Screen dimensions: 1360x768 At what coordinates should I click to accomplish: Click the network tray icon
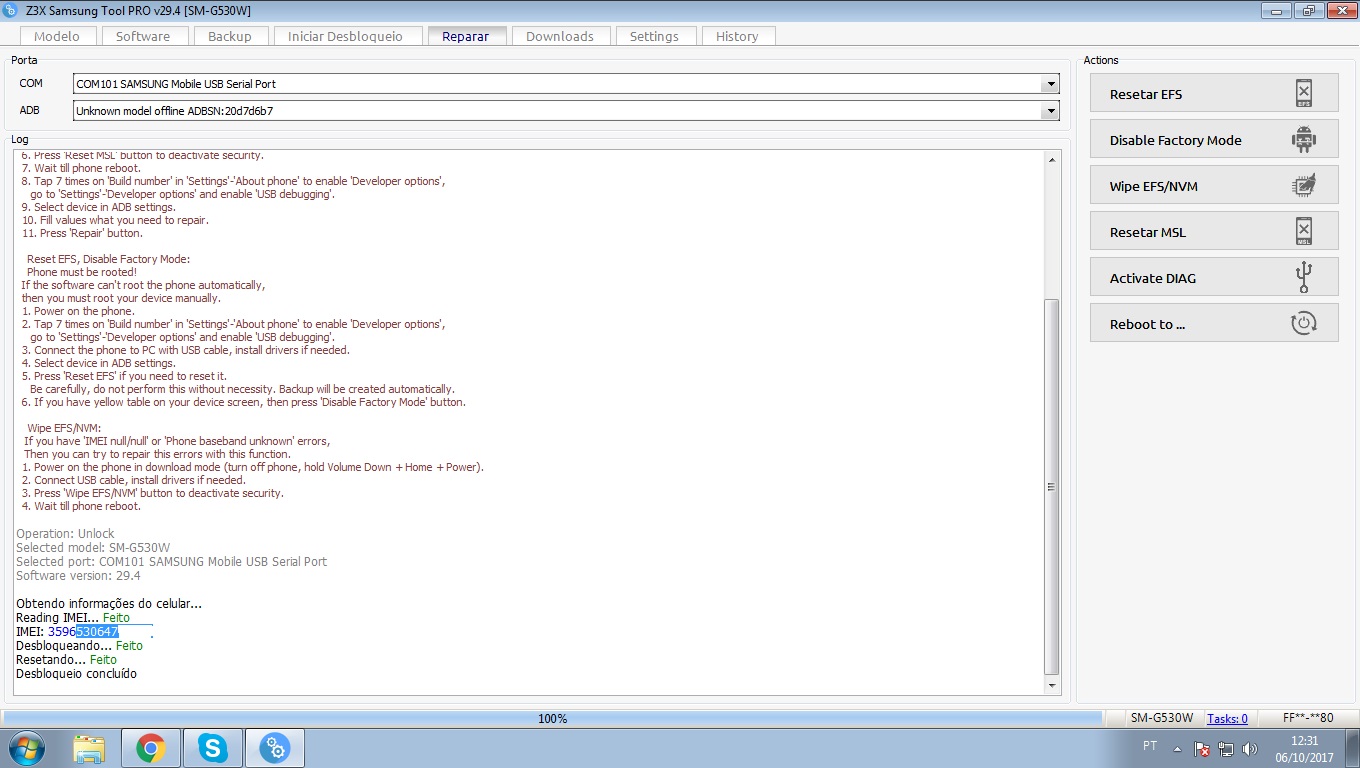(1227, 748)
